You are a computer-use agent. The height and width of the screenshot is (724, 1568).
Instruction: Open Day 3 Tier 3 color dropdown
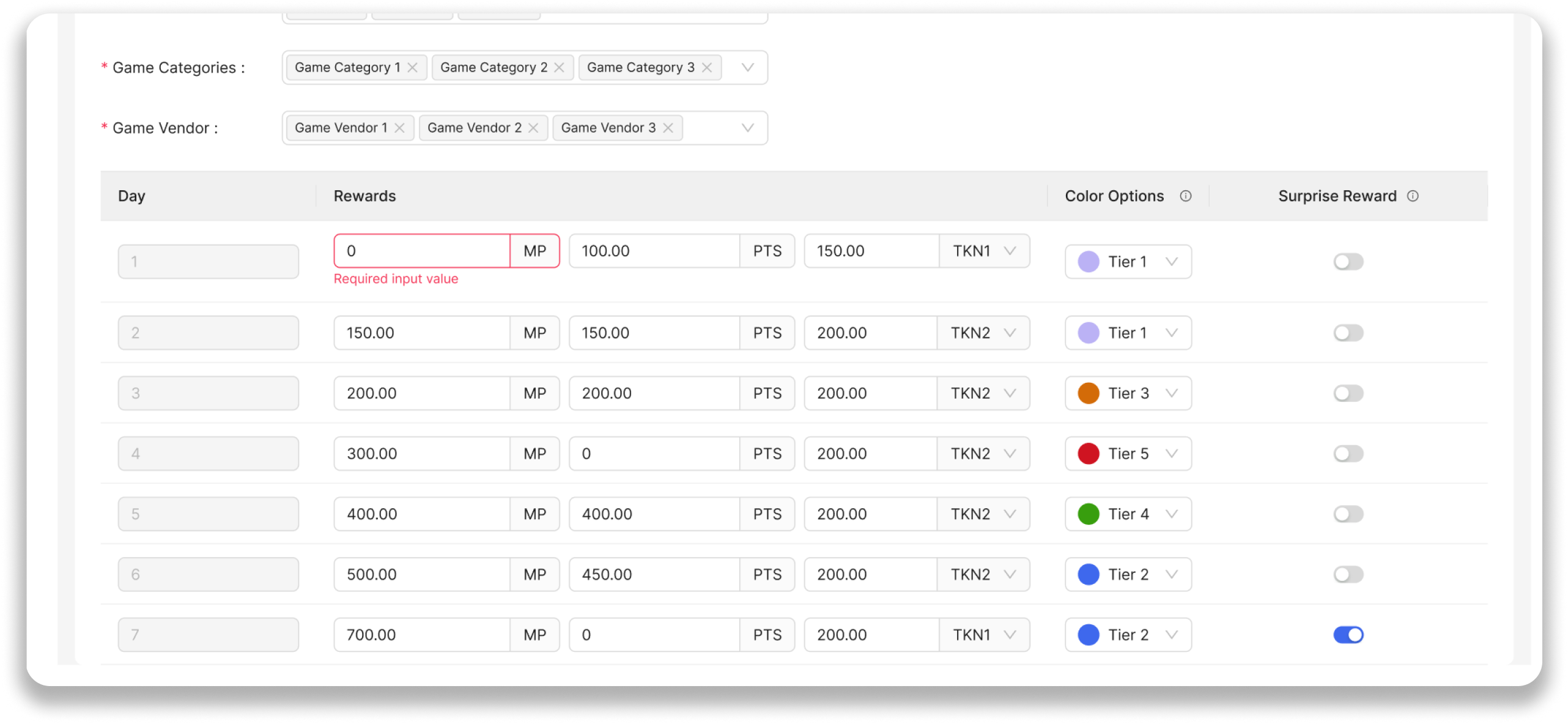pyautogui.click(x=1128, y=393)
